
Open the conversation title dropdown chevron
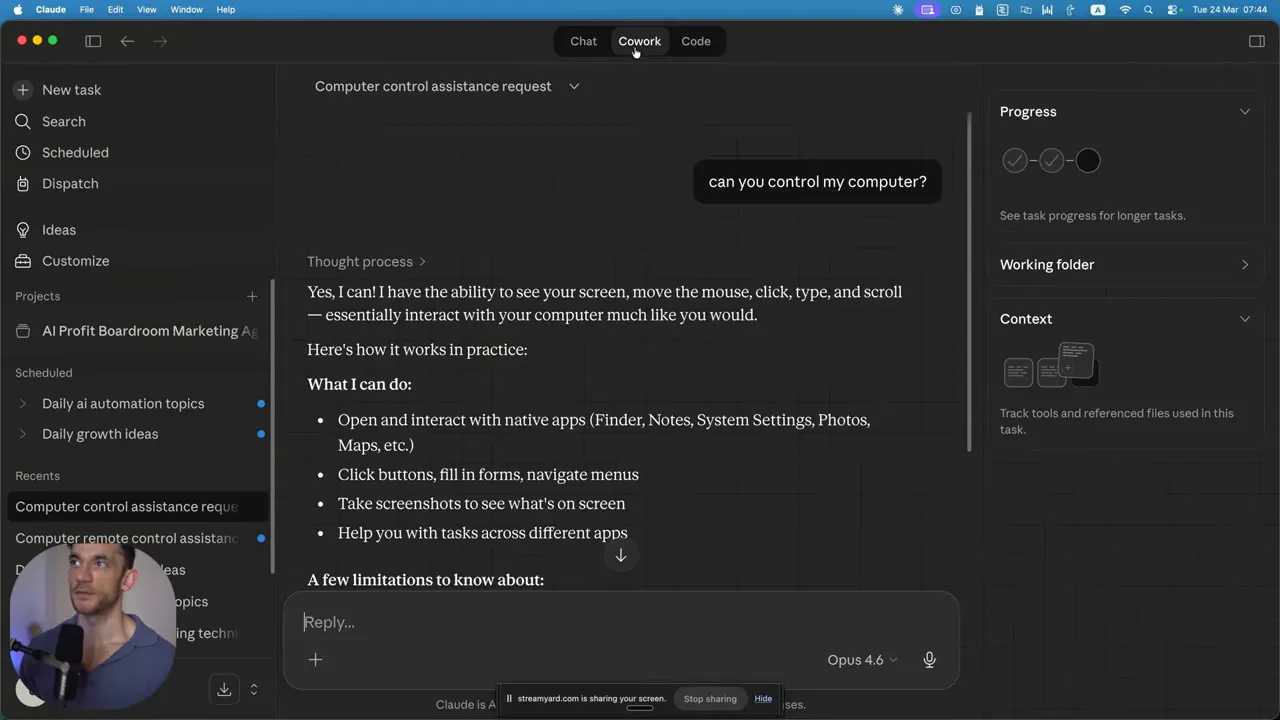tap(574, 86)
